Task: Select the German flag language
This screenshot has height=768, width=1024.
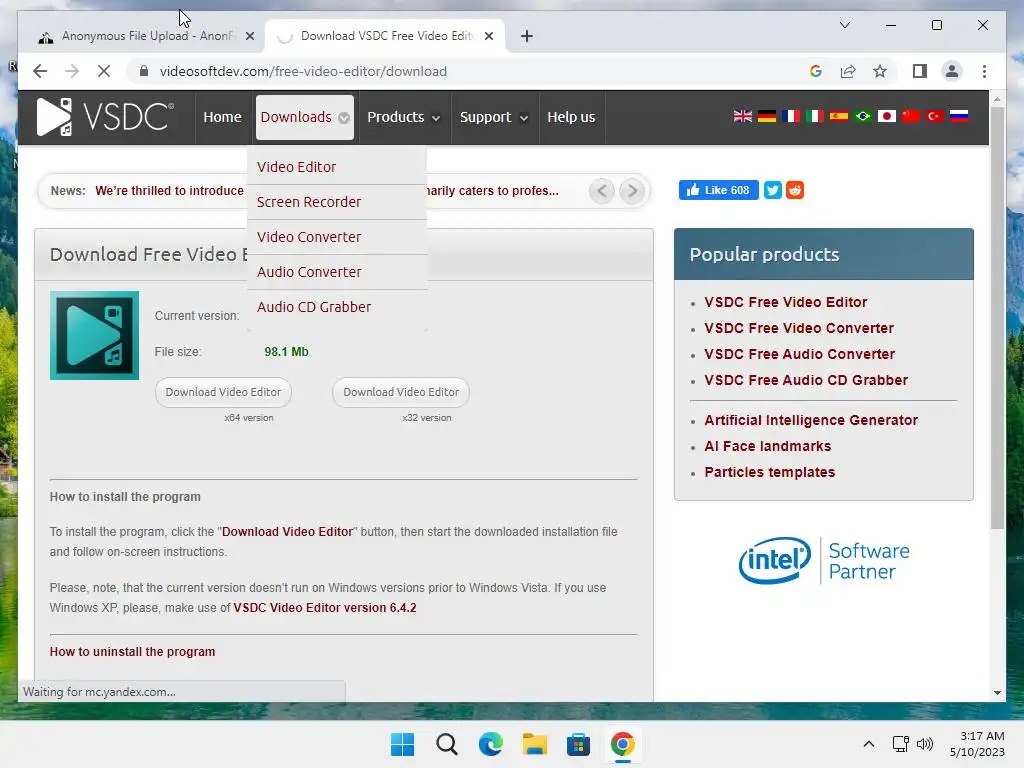Action: pyautogui.click(x=767, y=116)
